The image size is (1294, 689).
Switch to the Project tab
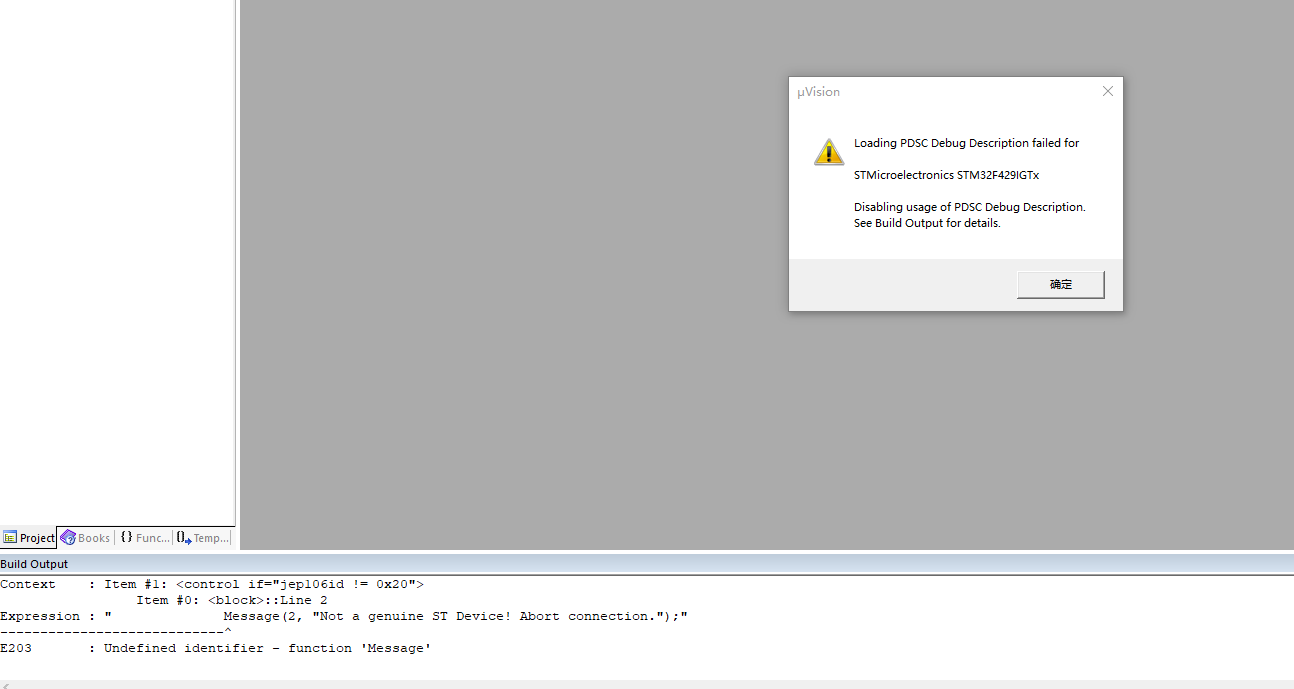(29, 538)
